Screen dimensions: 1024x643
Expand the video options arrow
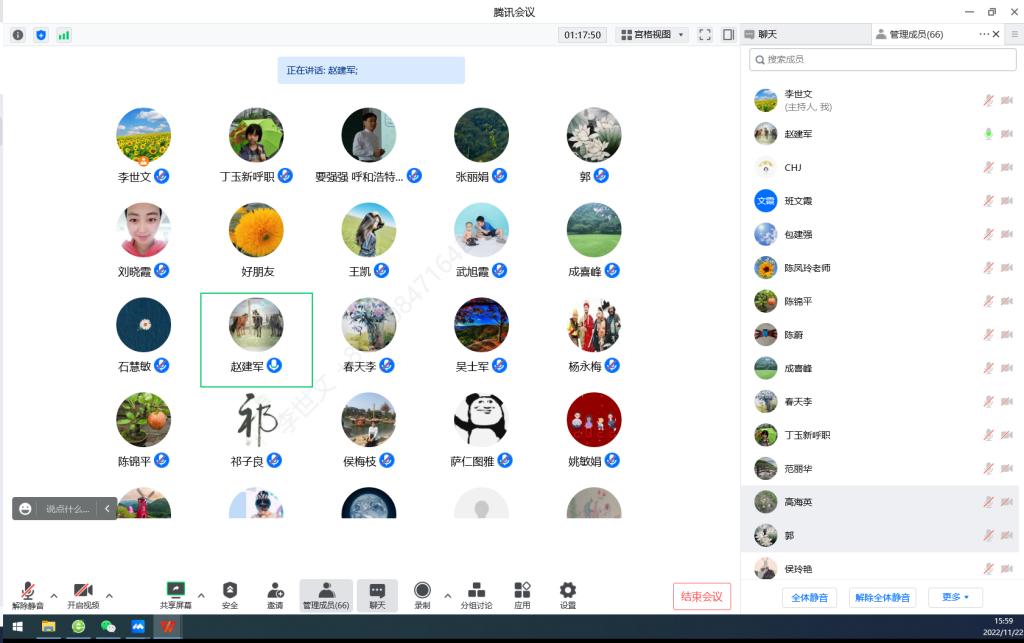click(x=109, y=595)
